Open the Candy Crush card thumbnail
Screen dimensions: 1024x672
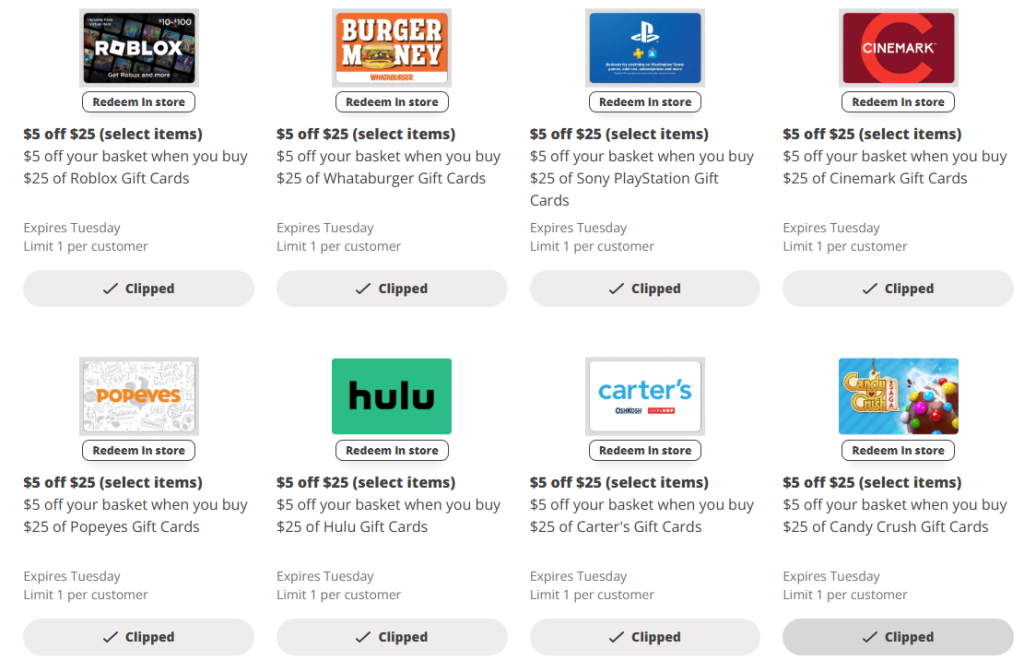click(898, 396)
